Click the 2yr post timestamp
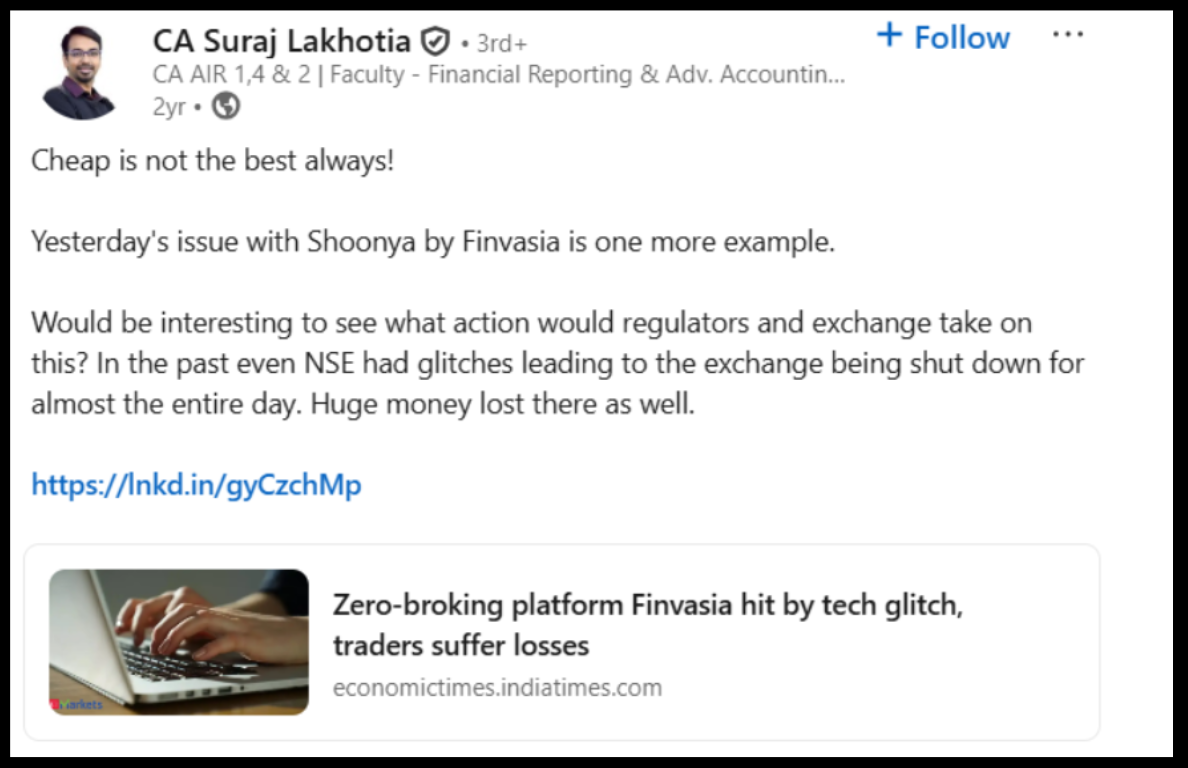 tap(168, 107)
